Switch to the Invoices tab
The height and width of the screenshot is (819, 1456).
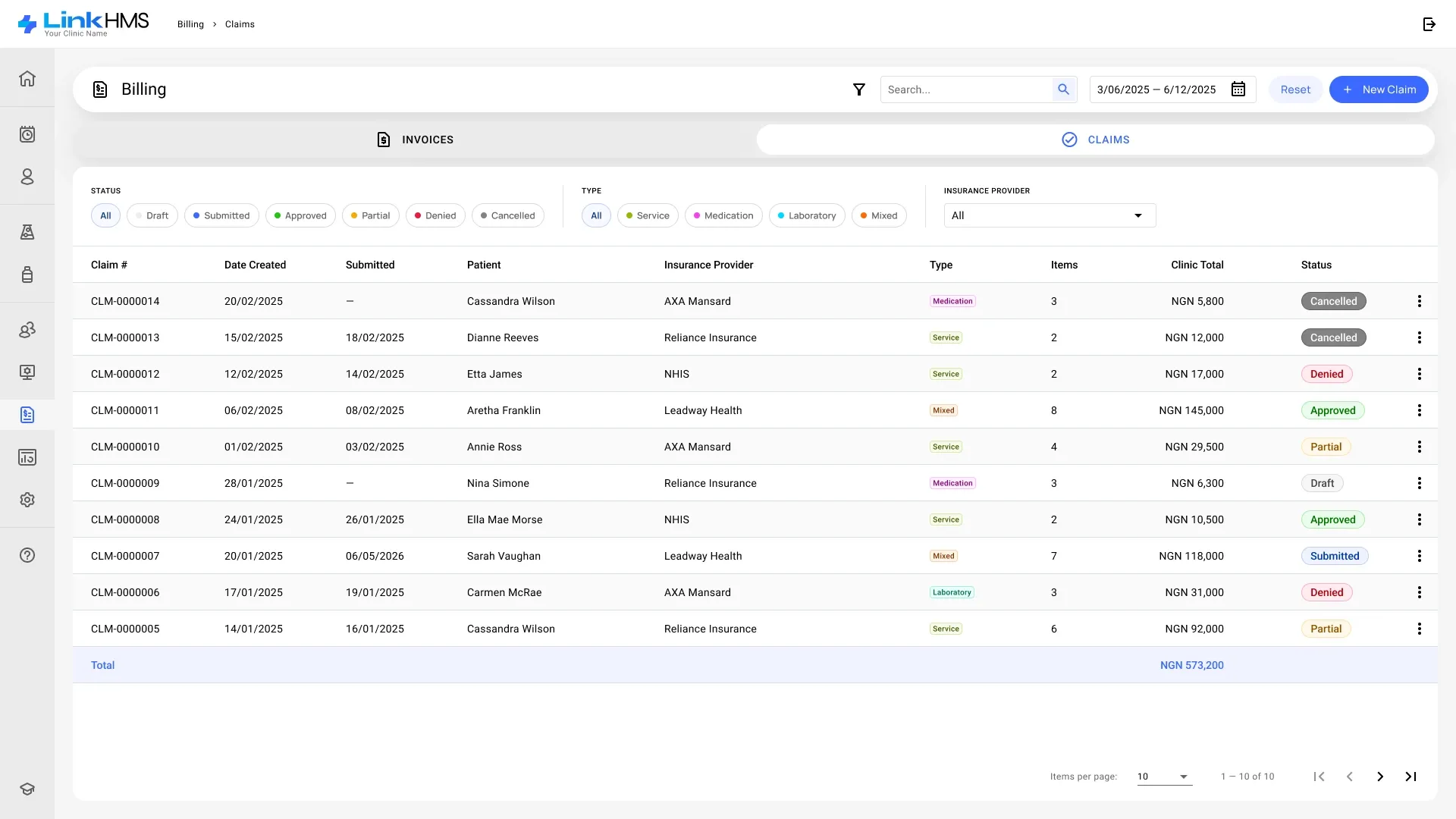click(x=415, y=140)
